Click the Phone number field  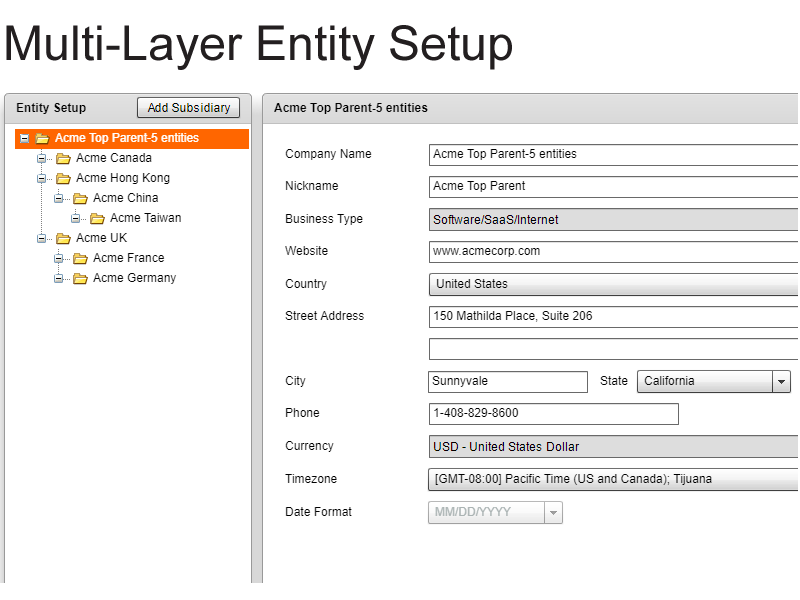(553, 413)
